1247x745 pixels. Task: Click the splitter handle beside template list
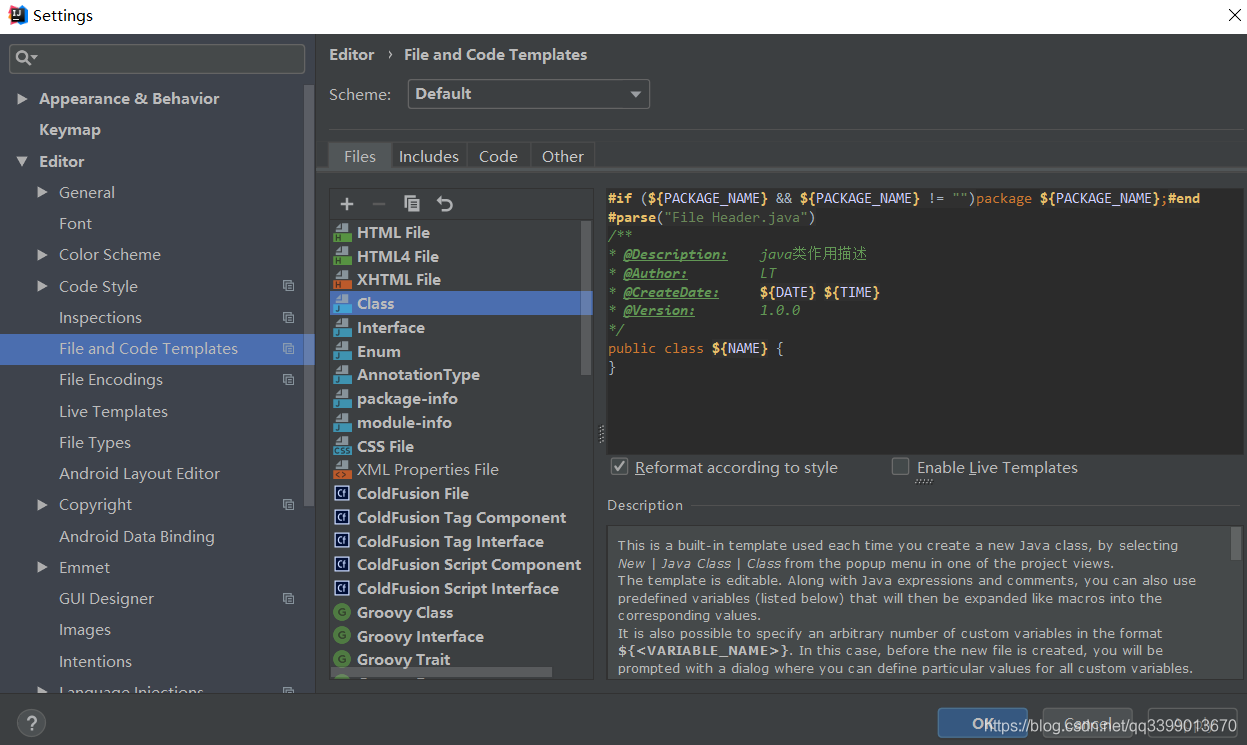click(x=601, y=434)
